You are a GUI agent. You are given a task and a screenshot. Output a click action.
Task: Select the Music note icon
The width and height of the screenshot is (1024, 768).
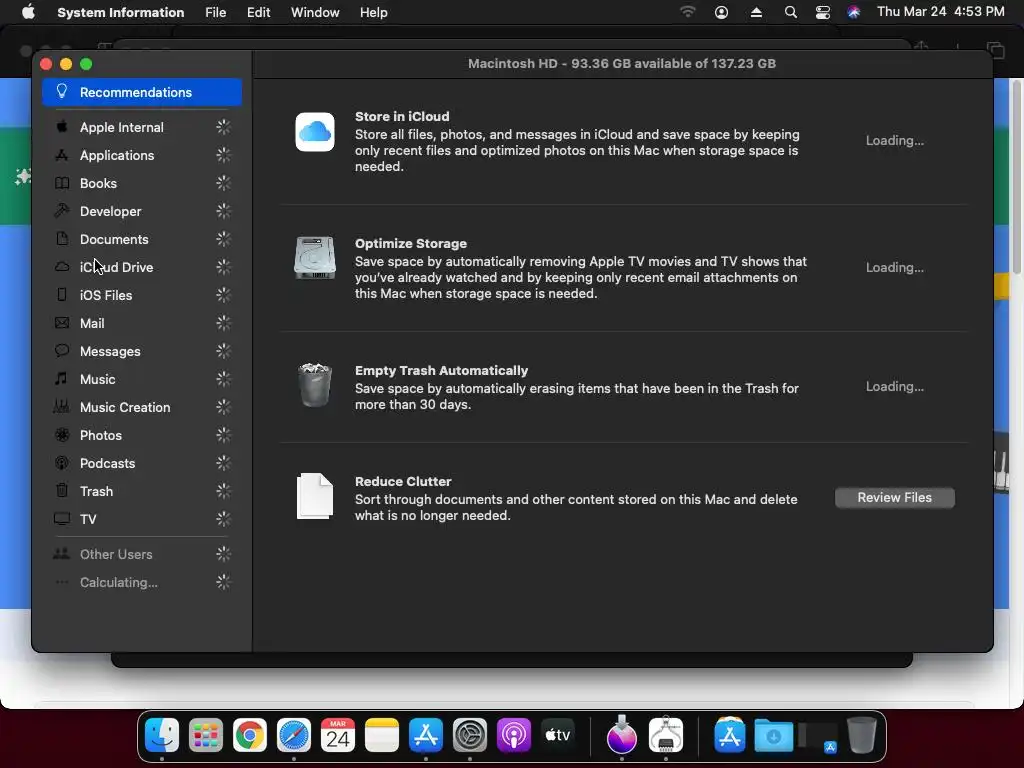coord(62,379)
